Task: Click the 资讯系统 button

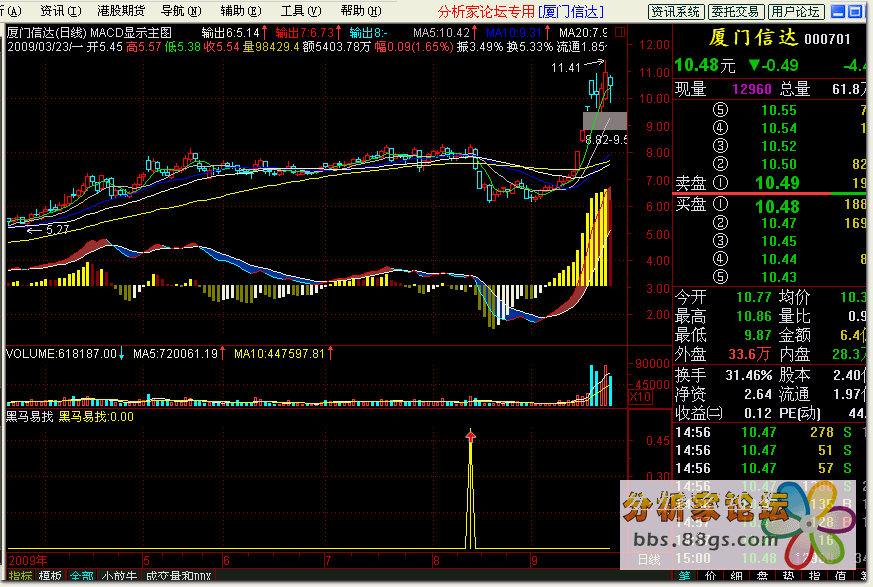Action: coord(676,12)
